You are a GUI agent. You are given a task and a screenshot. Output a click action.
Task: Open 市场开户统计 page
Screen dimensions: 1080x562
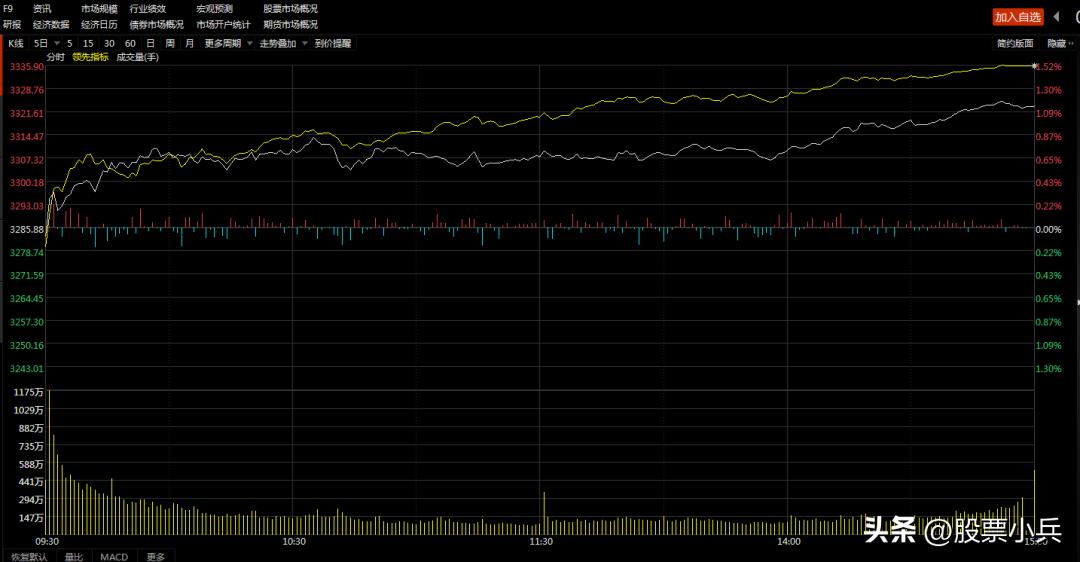pos(223,25)
